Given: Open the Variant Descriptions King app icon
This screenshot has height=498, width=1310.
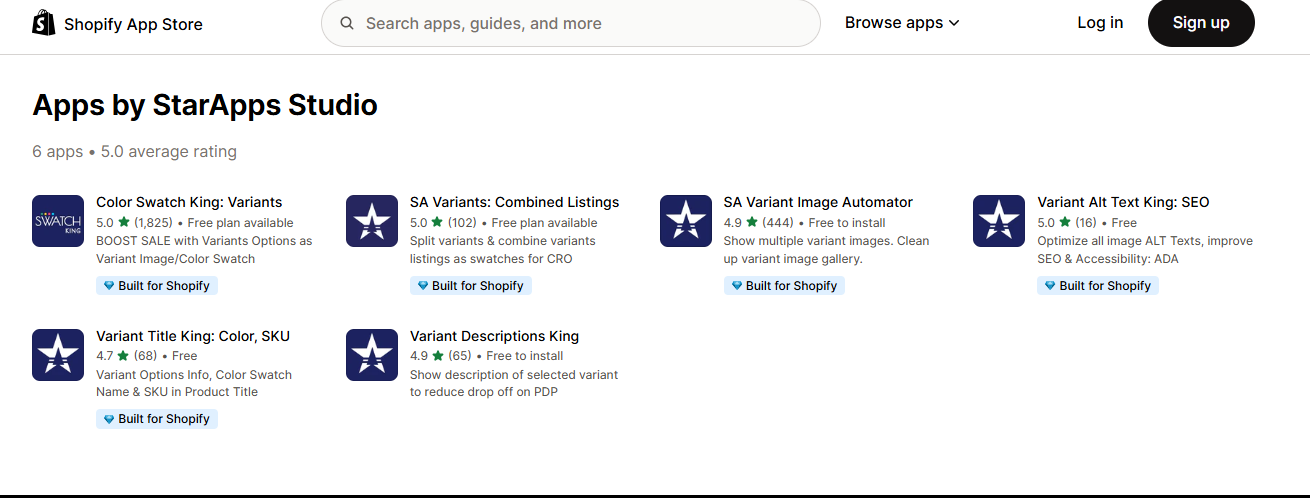Looking at the screenshot, I should click(x=372, y=355).
